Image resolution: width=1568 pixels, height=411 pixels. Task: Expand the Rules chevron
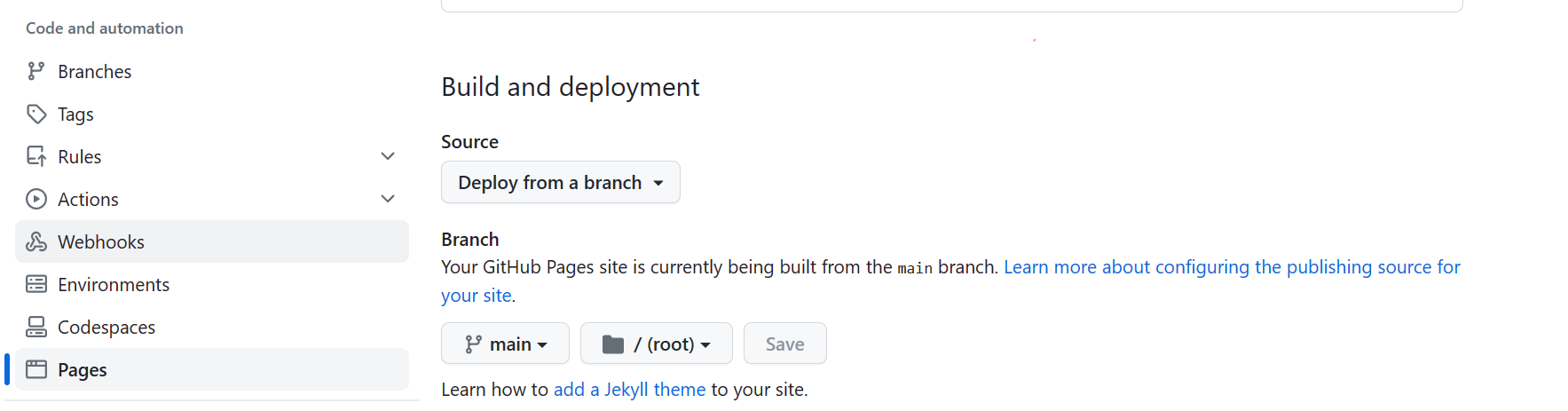(x=388, y=156)
